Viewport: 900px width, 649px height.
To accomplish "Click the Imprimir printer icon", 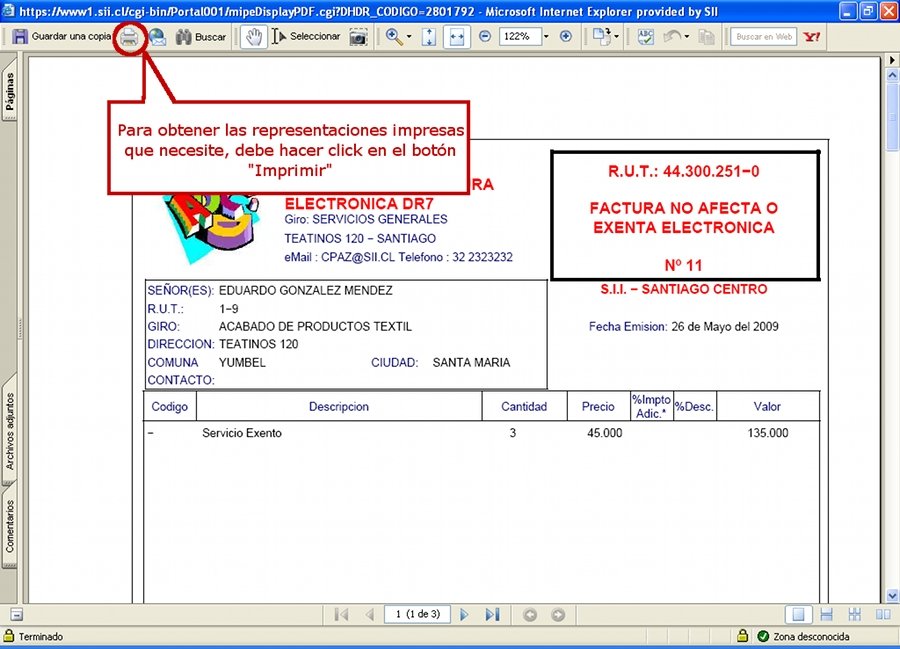I will [x=129, y=37].
